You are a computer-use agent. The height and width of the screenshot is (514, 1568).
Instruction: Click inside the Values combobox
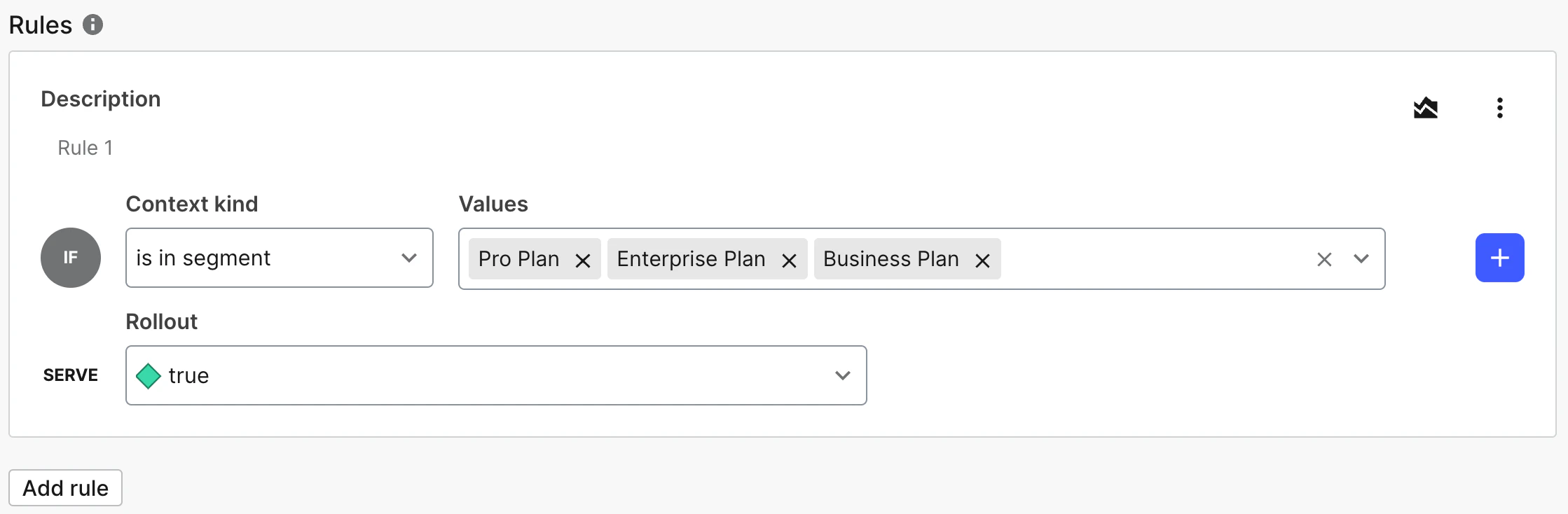[1156, 259]
